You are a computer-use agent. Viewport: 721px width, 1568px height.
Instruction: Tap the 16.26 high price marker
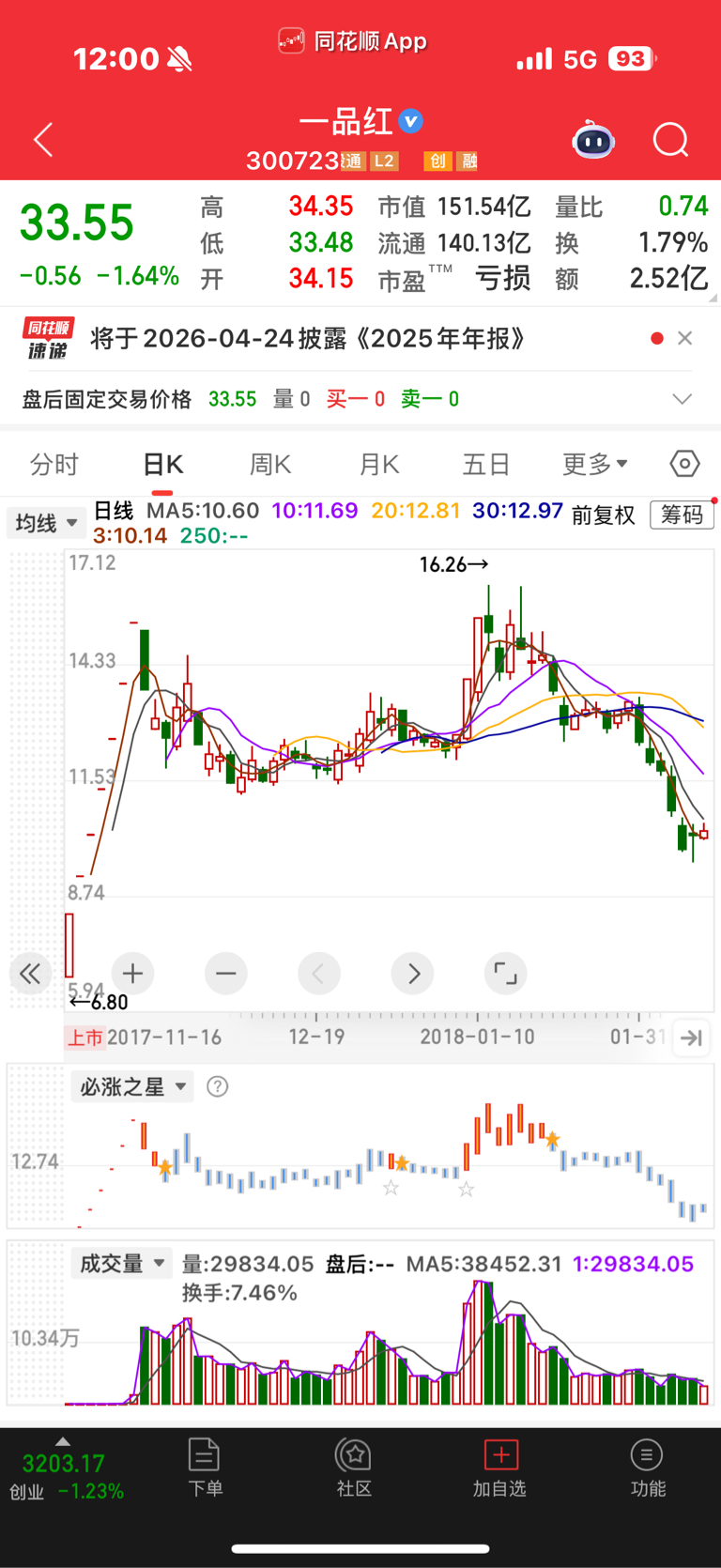(453, 564)
